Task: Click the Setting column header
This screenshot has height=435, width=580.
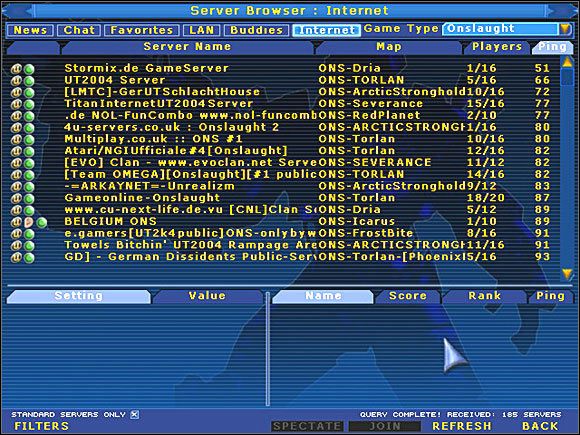Action: pos(78,296)
